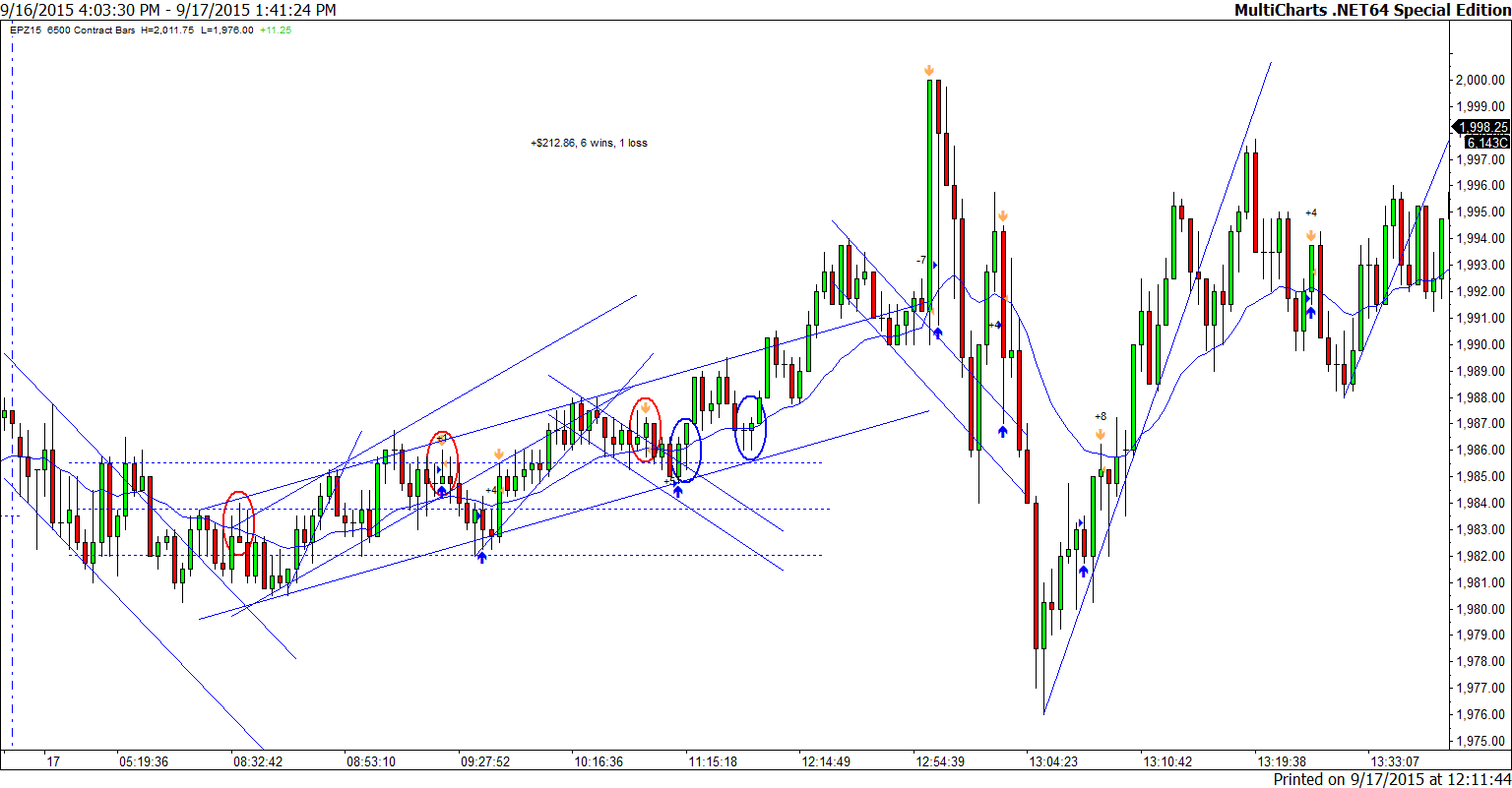Click the date label 17 on time axis
1512x788 pixels.
[53, 761]
